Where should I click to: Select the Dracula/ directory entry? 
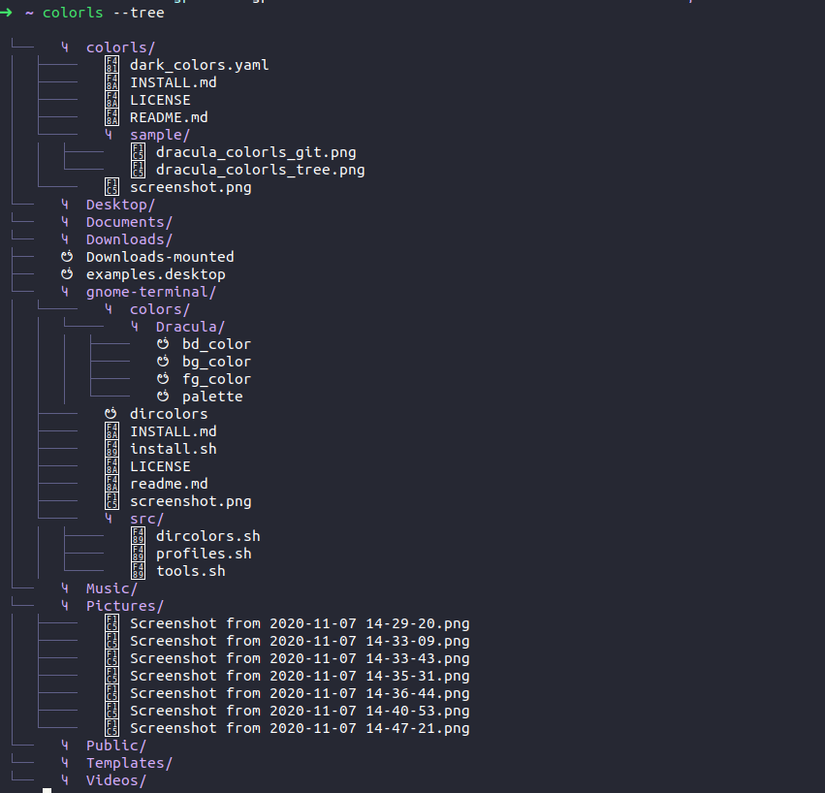190,327
